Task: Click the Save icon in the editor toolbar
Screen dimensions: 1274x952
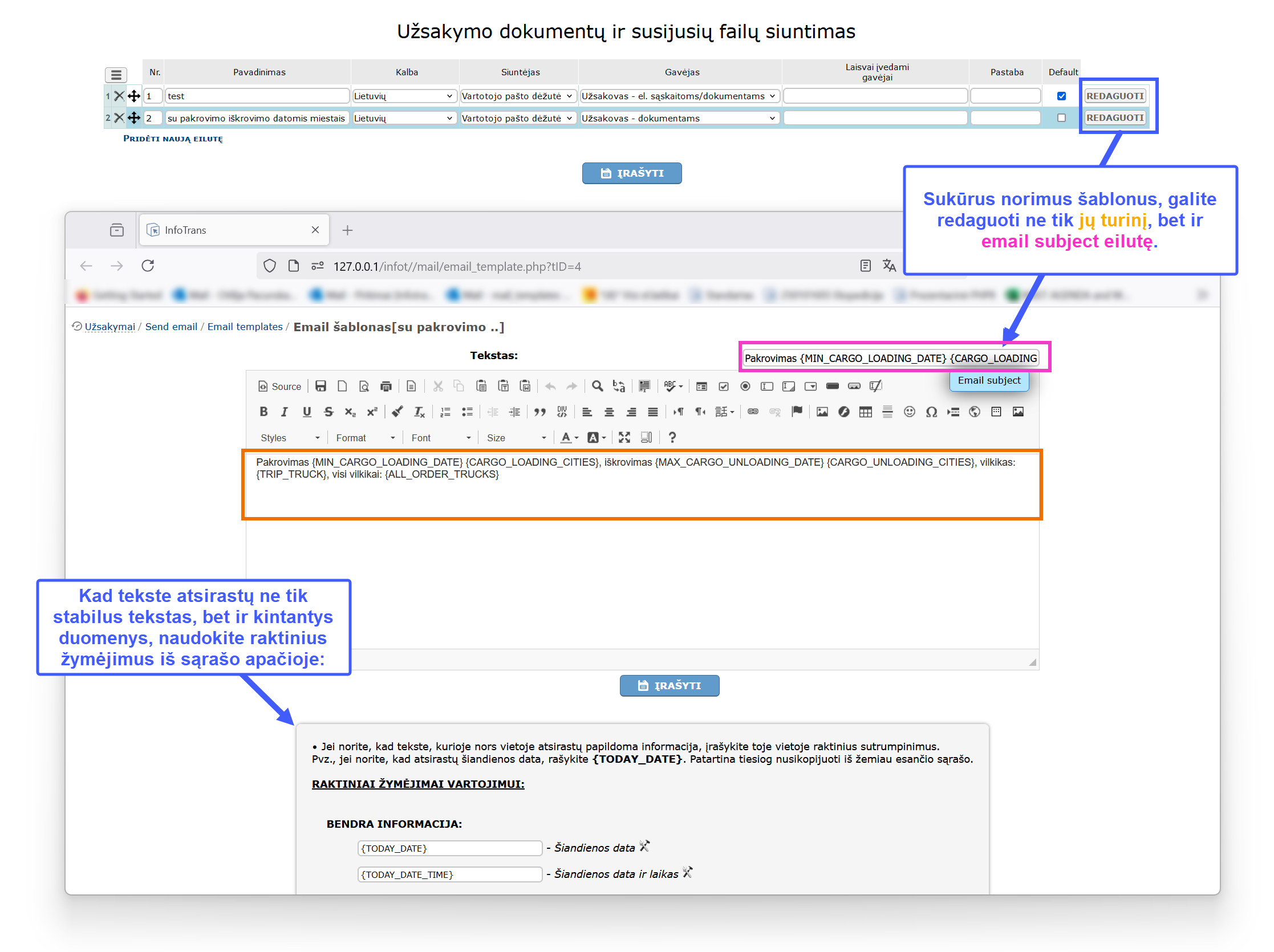Action: click(321, 386)
